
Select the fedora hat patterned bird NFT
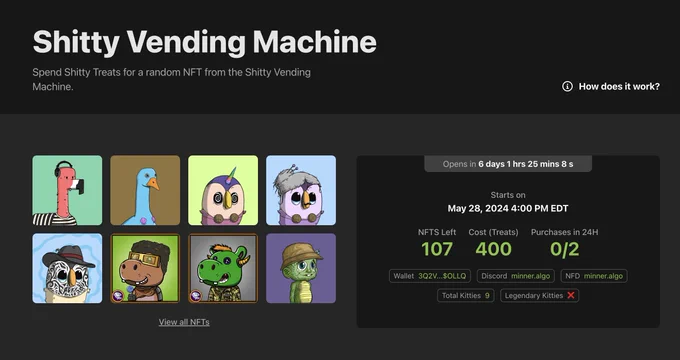67,268
